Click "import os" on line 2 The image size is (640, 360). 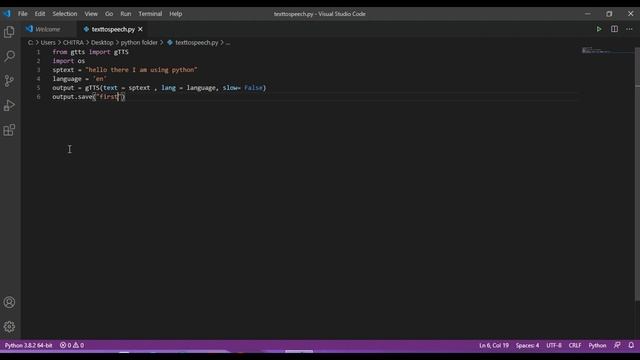coord(69,61)
